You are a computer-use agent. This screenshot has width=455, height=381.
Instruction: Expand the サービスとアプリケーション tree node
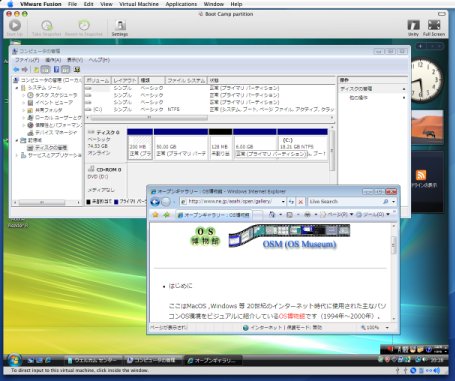pos(17,155)
